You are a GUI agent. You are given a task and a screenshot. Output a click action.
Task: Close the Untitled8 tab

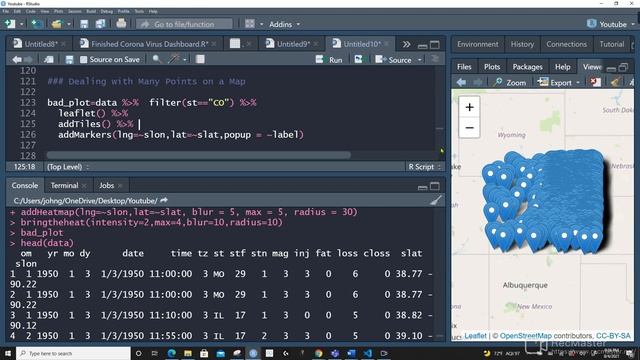click(x=63, y=44)
